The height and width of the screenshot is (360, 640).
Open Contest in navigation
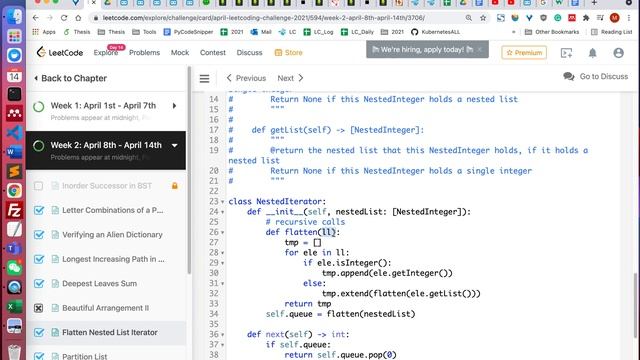(213, 53)
